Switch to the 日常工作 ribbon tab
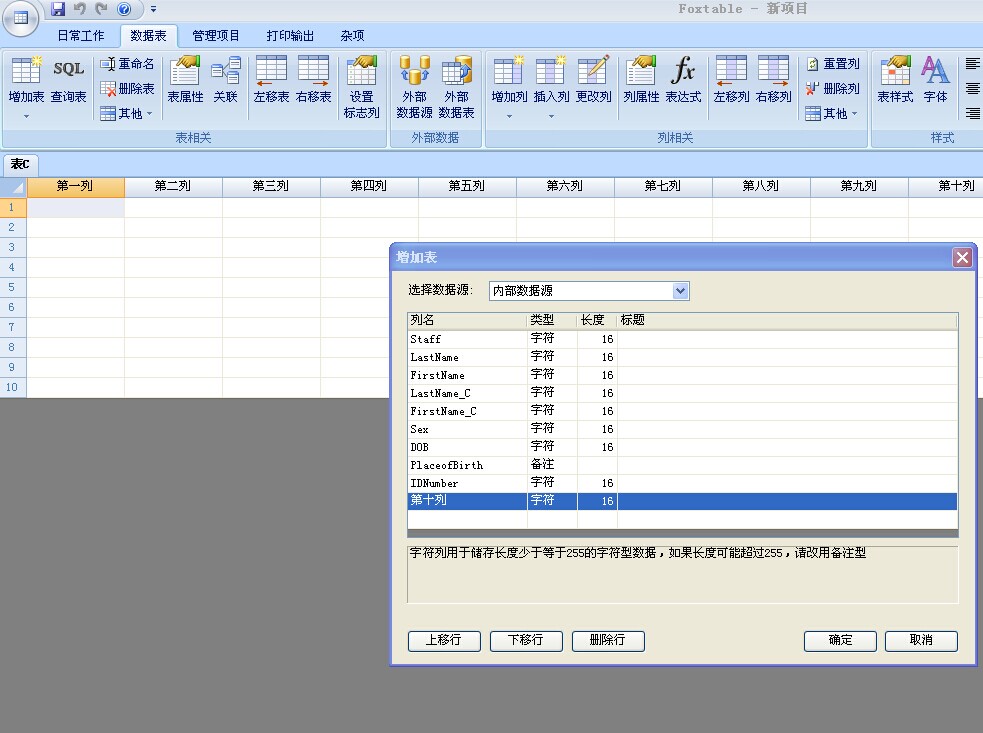The width and height of the screenshot is (983, 733). (81, 36)
